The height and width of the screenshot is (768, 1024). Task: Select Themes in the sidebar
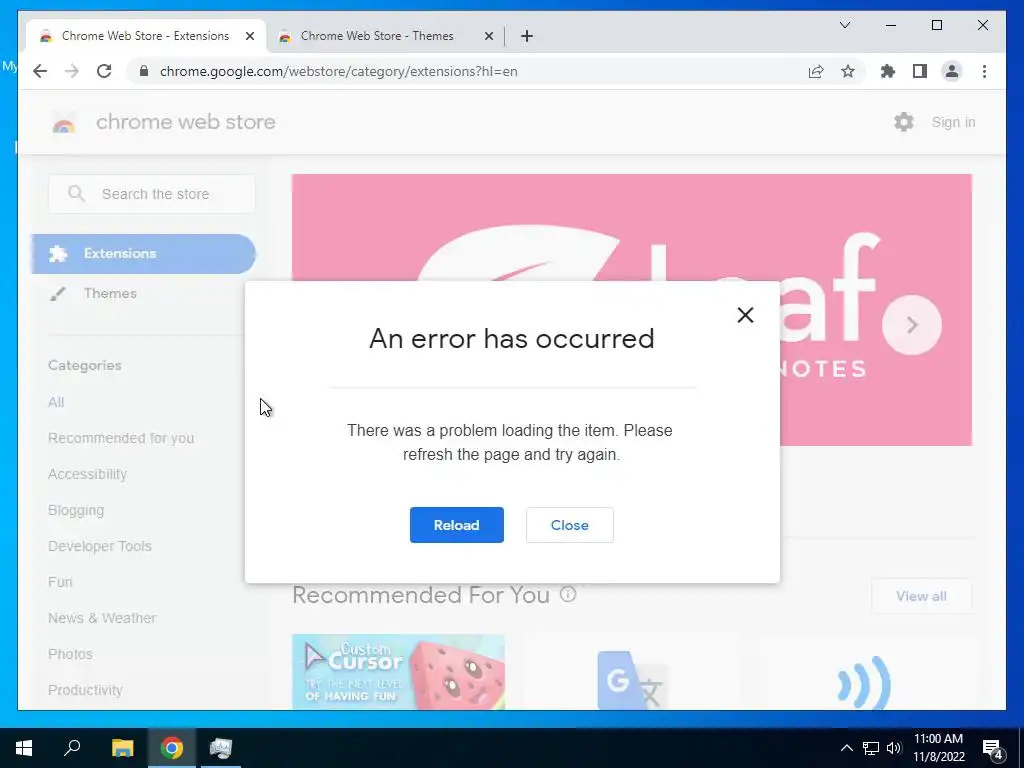coord(110,293)
